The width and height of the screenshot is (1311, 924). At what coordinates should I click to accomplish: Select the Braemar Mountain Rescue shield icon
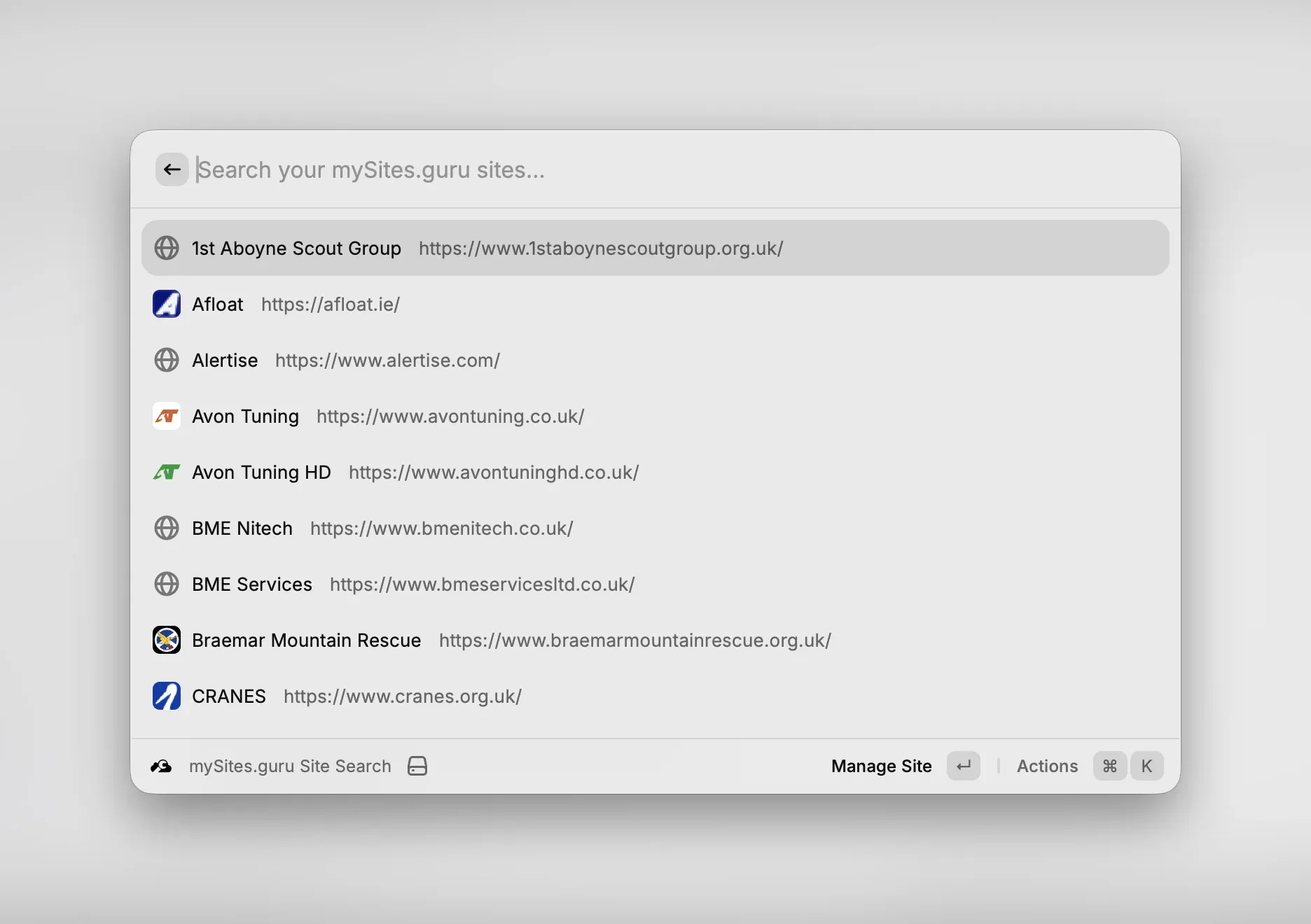(x=166, y=640)
